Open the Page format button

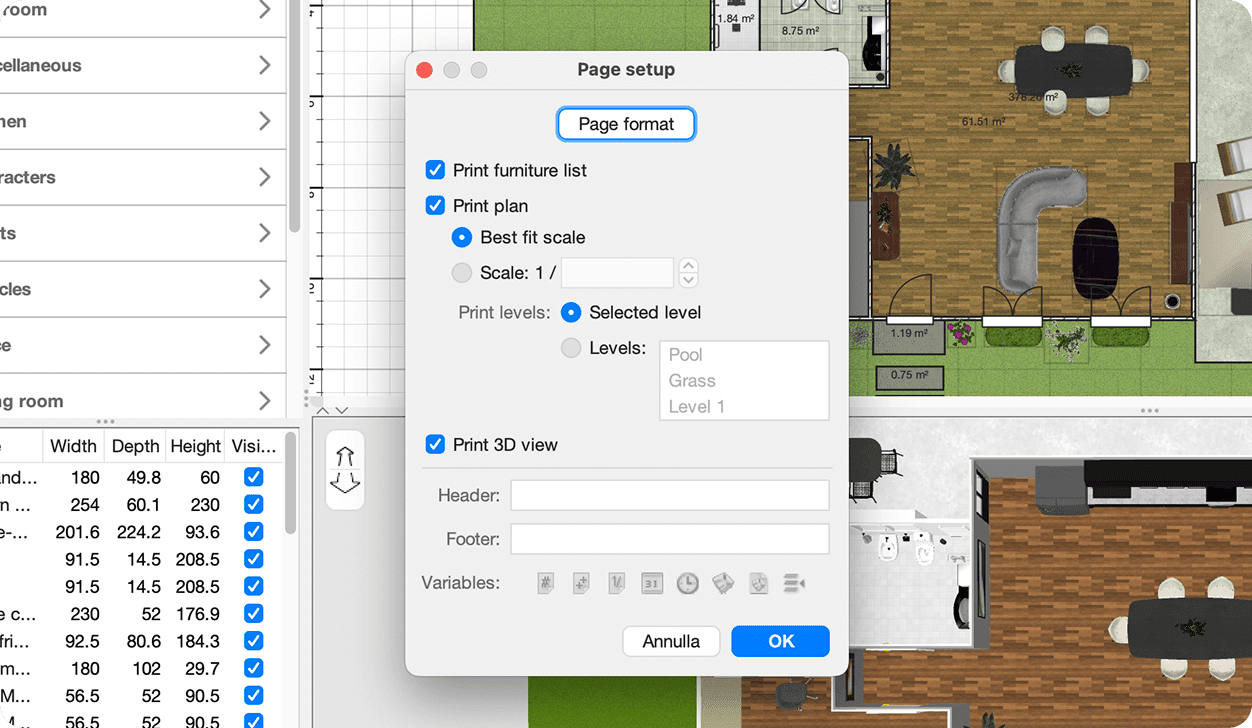click(x=626, y=124)
